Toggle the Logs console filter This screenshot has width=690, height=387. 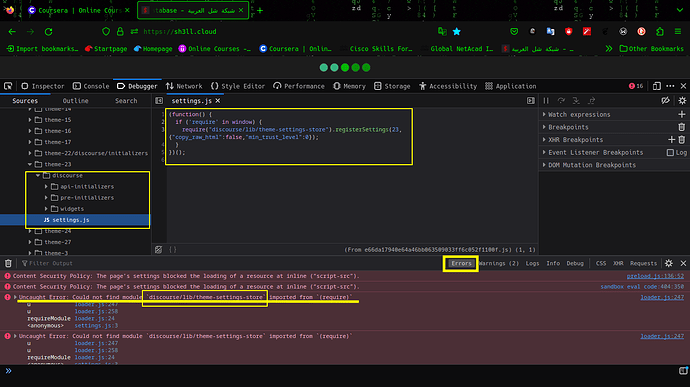point(532,263)
